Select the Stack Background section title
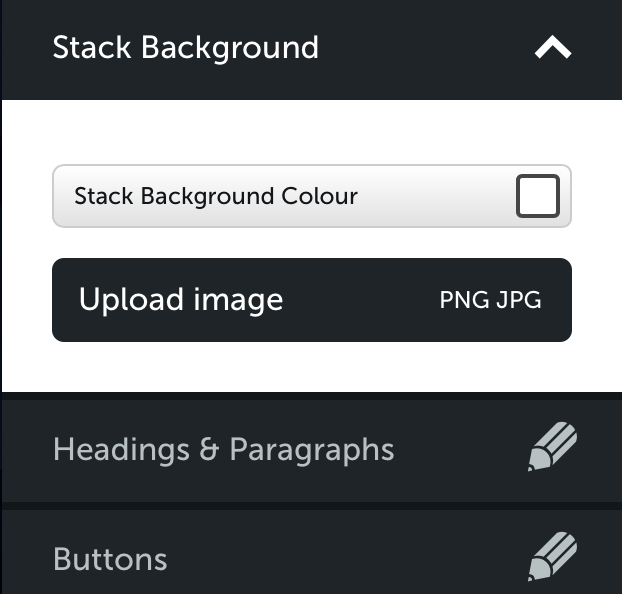 186,48
